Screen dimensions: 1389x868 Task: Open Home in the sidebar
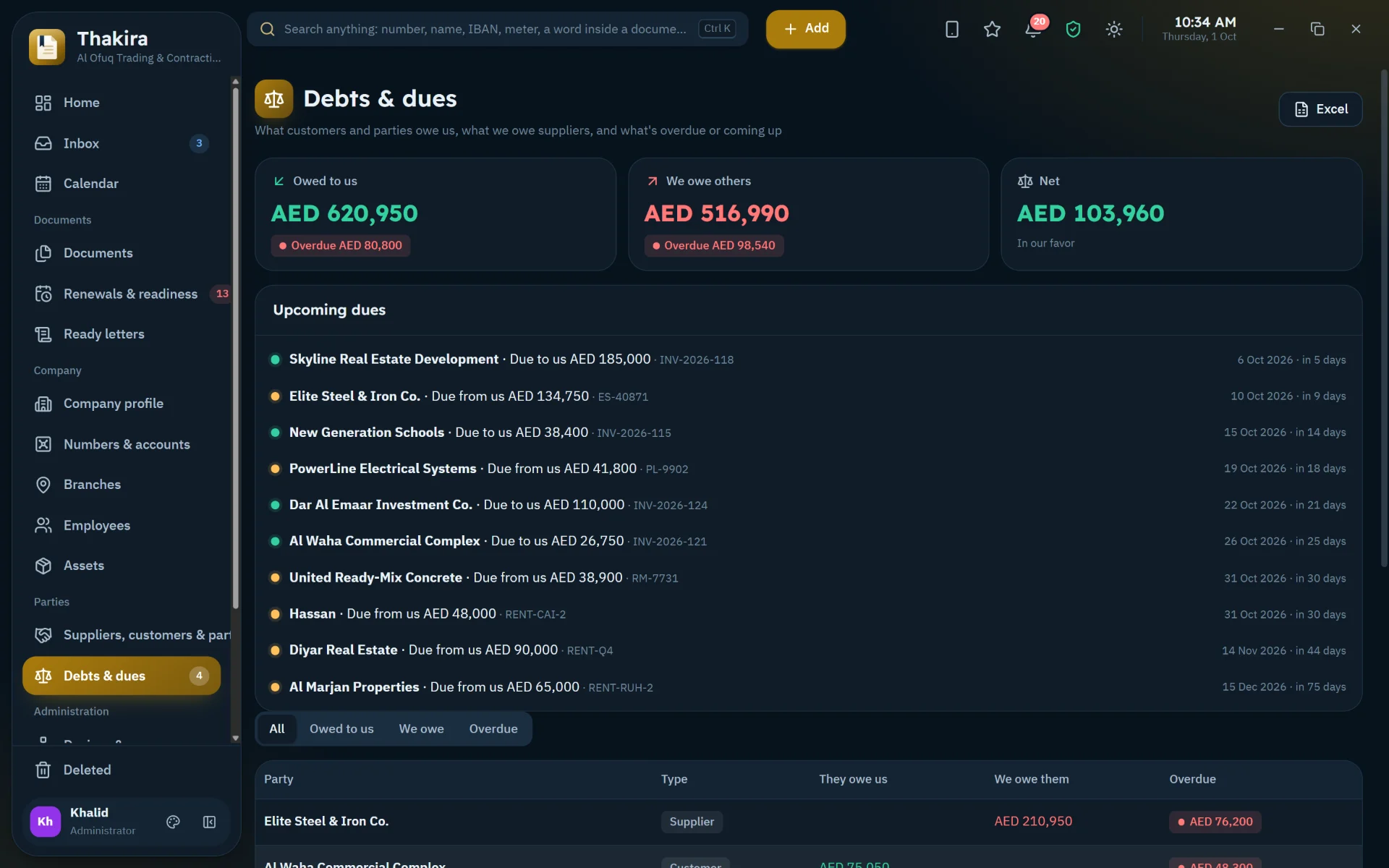pyautogui.click(x=122, y=103)
